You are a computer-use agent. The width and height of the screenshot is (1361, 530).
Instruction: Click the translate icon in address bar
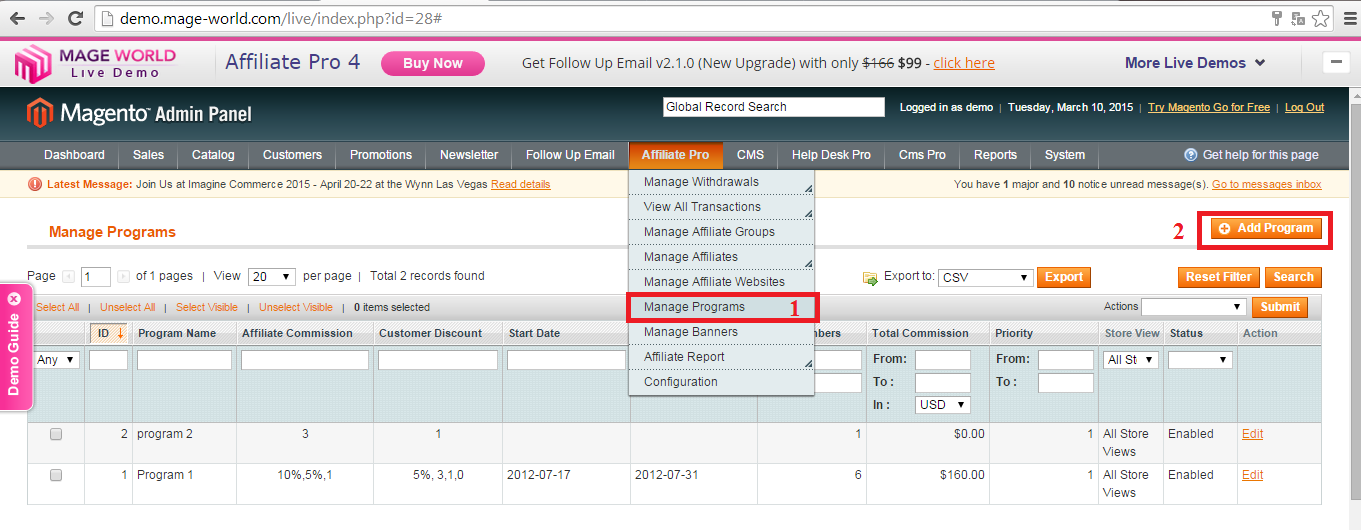pos(1298,18)
